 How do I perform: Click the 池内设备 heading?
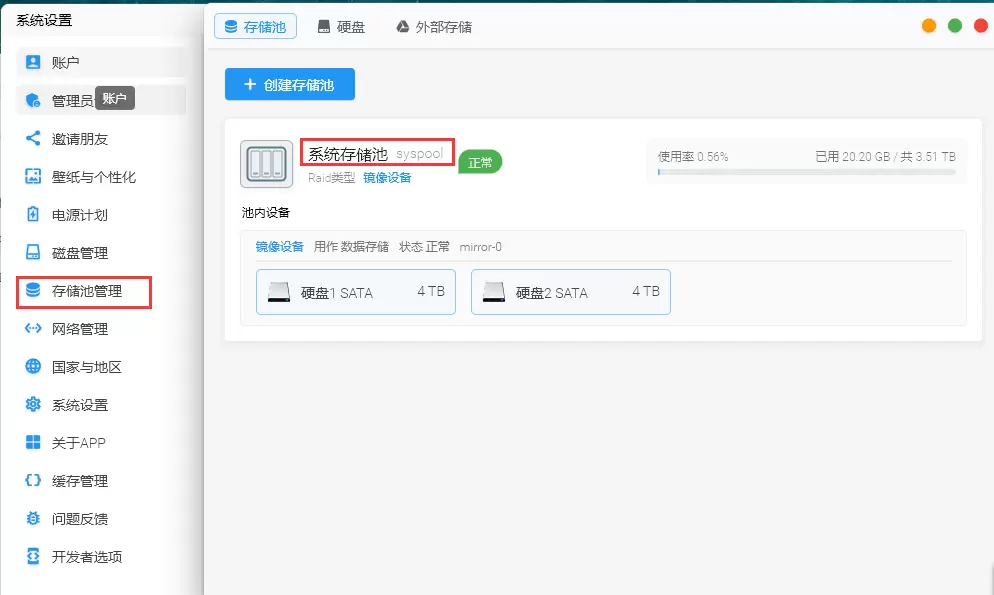tap(266, 212)
